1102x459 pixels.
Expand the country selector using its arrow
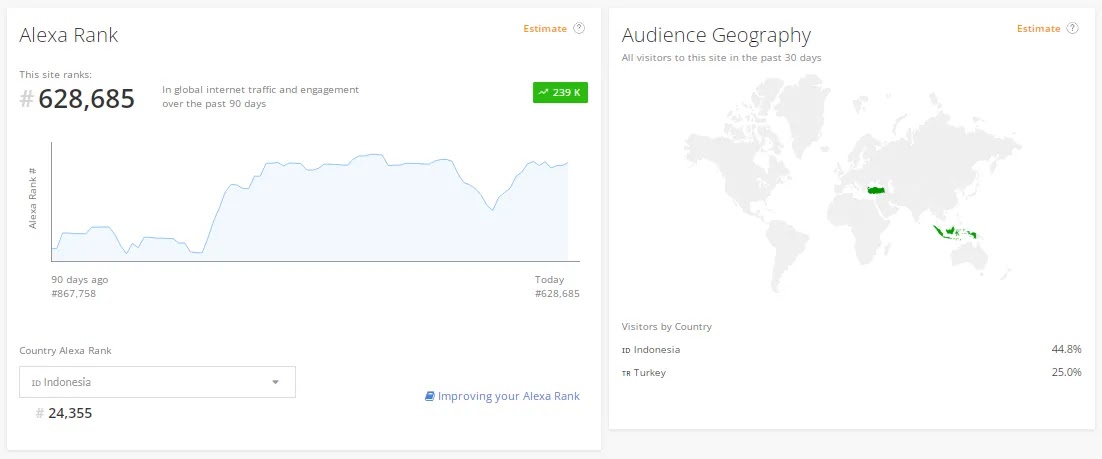275,382
